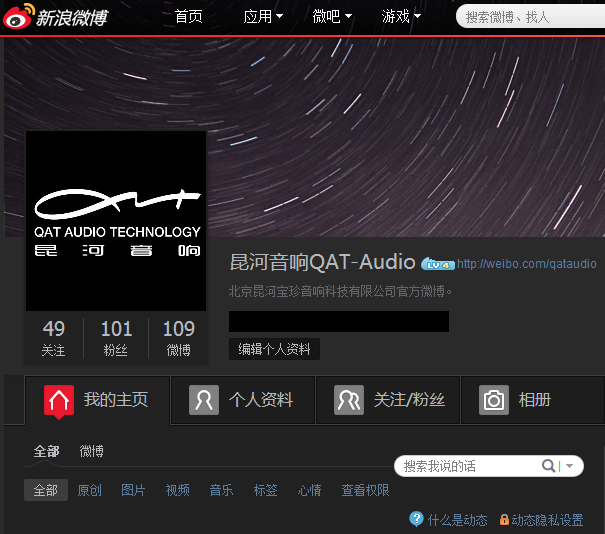This screenshot has height=534, width=605.
Task: Click the orange lock privacy icon
Action: (504, 520)
